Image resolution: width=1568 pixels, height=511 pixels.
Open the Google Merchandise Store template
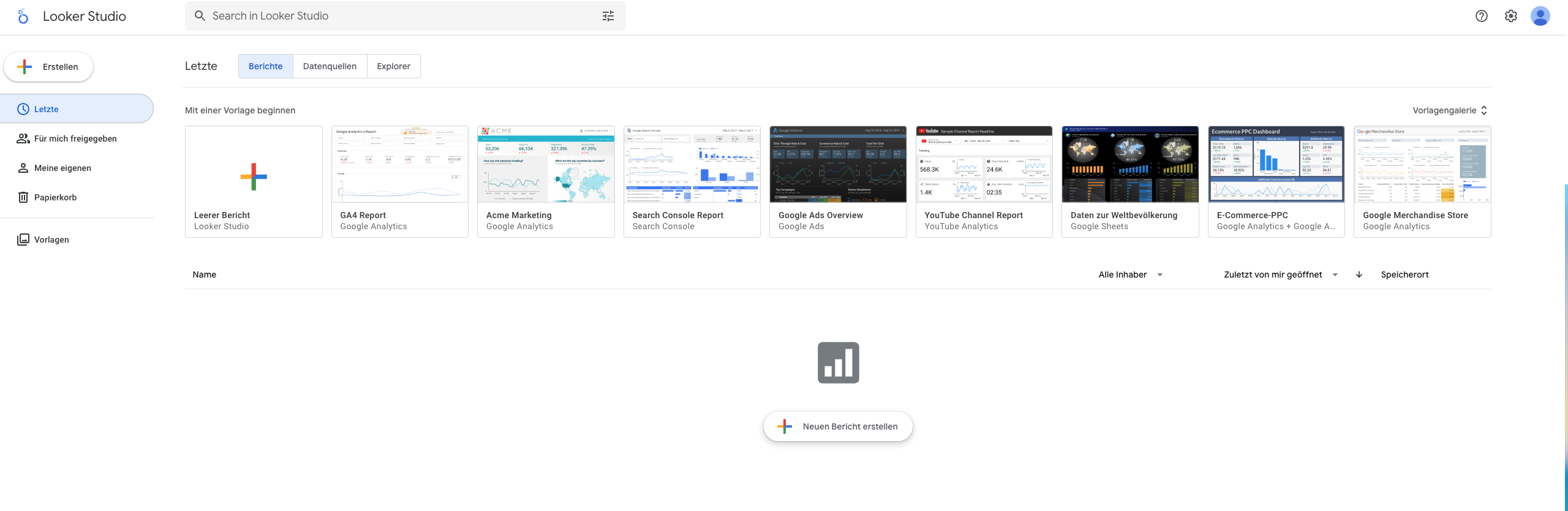click(x=1422, y=181)
